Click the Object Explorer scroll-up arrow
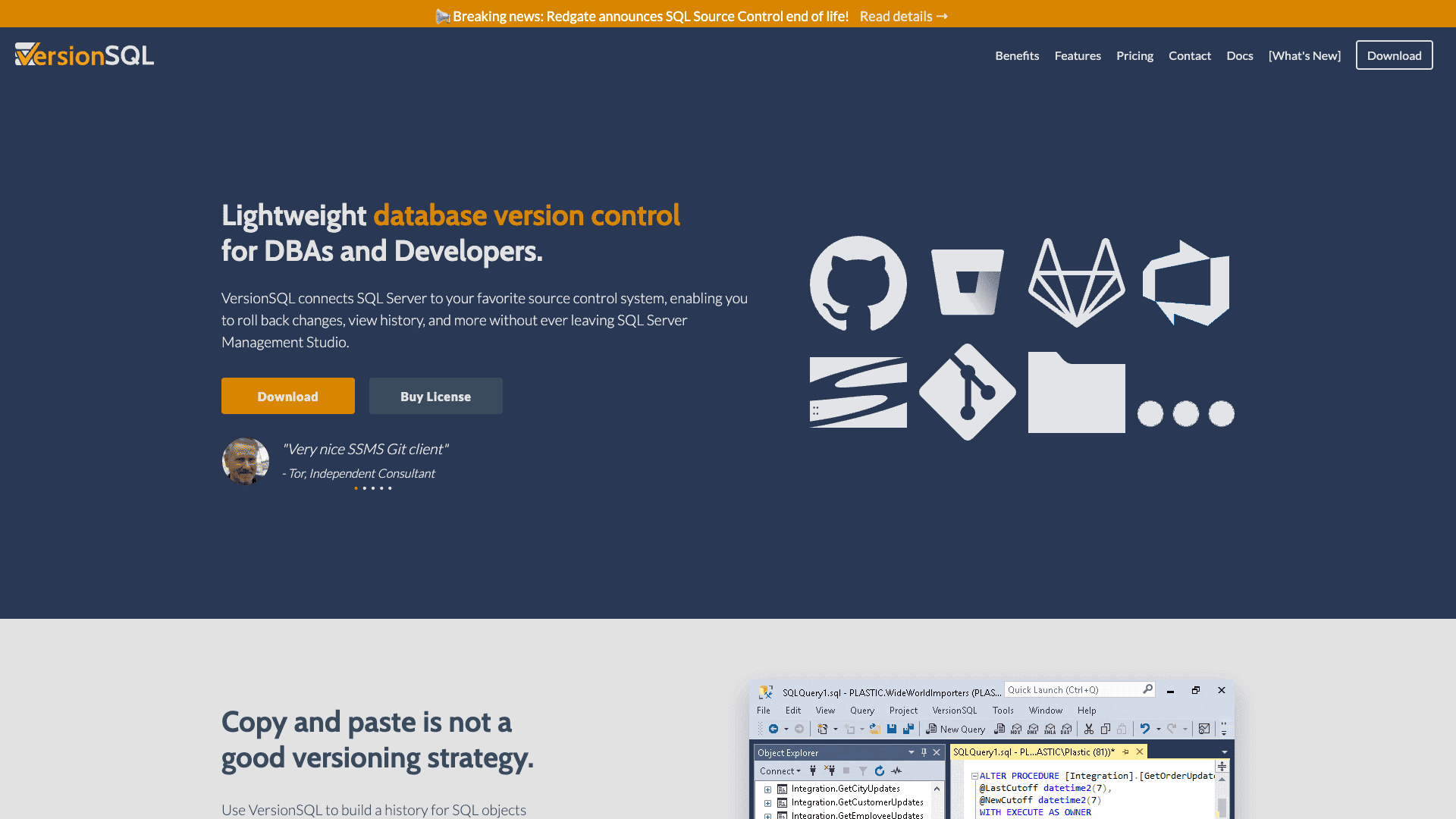Screen dimensions: 1456x819 pyautogui.click(x=937, y=789)
